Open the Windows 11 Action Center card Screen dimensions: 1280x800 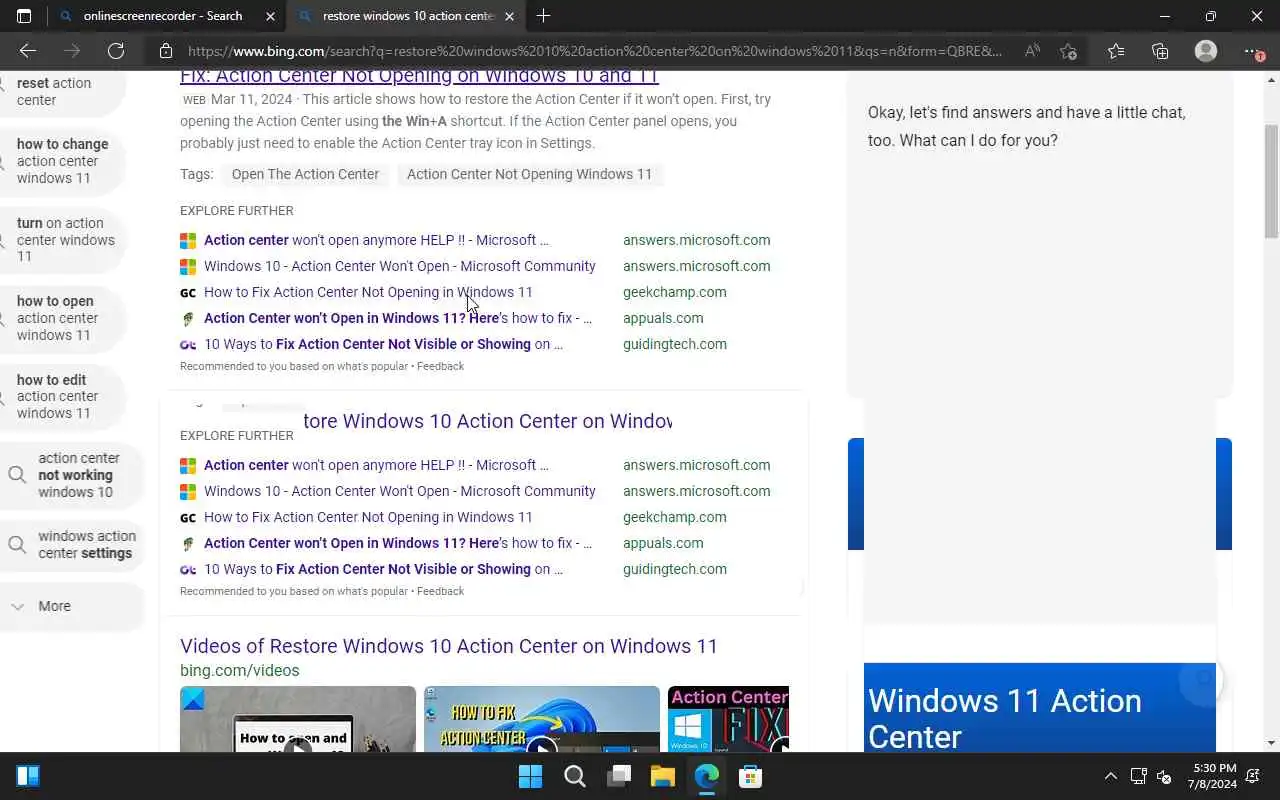point(1040,708)
